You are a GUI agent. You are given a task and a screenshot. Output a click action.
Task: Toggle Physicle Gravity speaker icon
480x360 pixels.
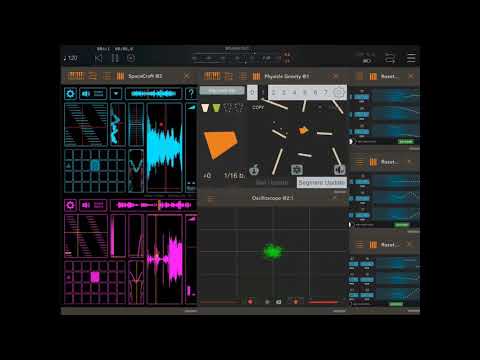point(339,170)
